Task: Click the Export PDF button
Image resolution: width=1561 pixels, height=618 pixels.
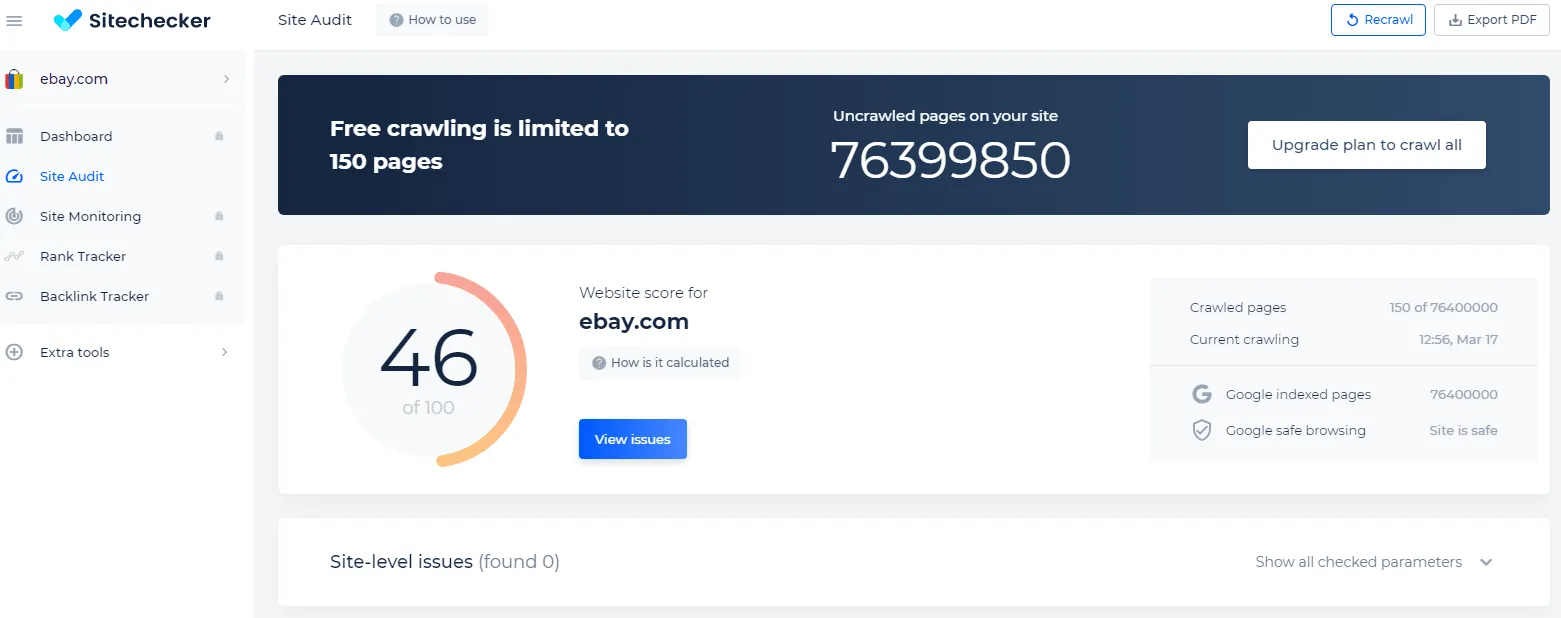Action: coord(1491,20)
